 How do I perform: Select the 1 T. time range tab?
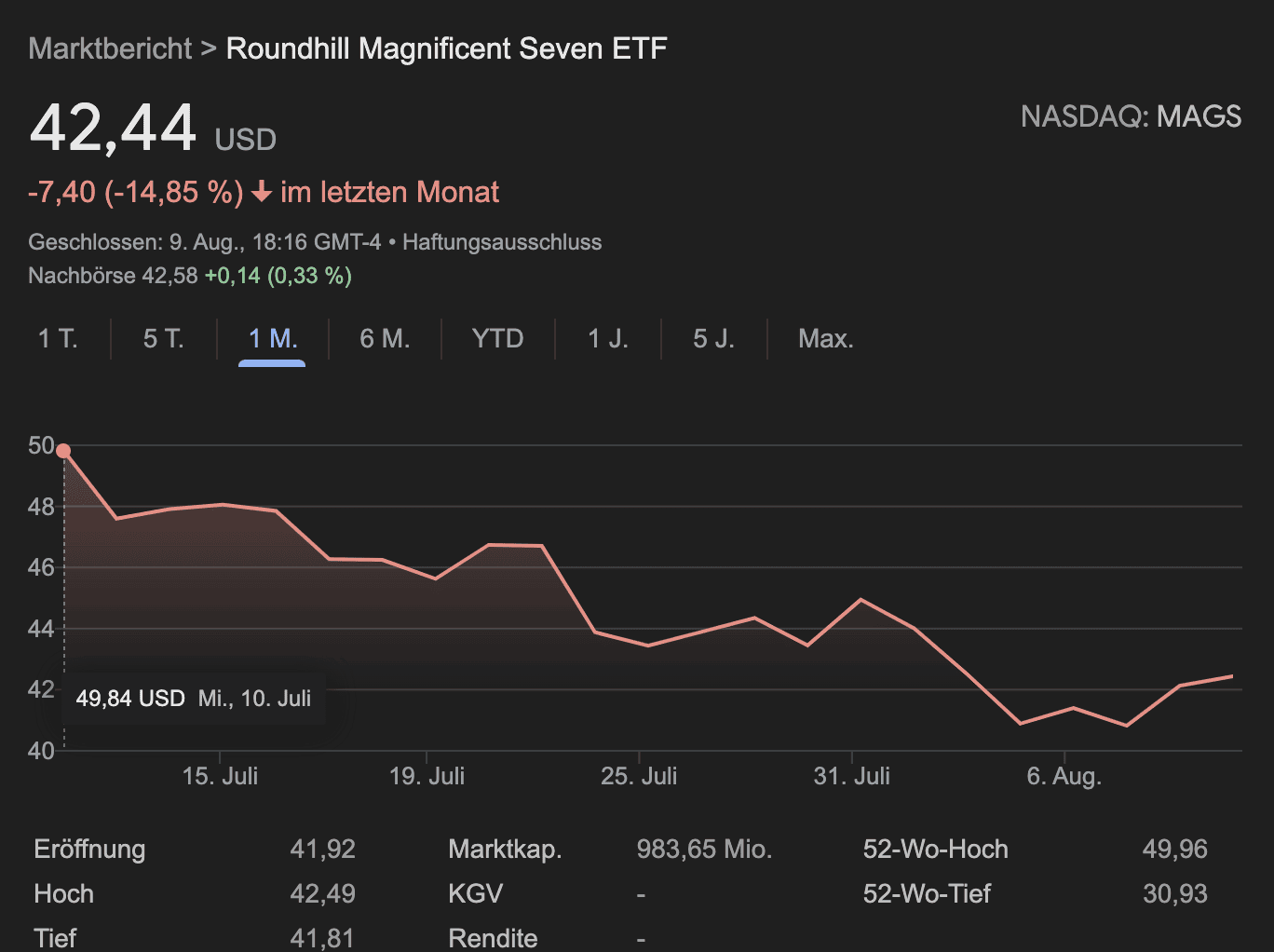tap(58, 338)
